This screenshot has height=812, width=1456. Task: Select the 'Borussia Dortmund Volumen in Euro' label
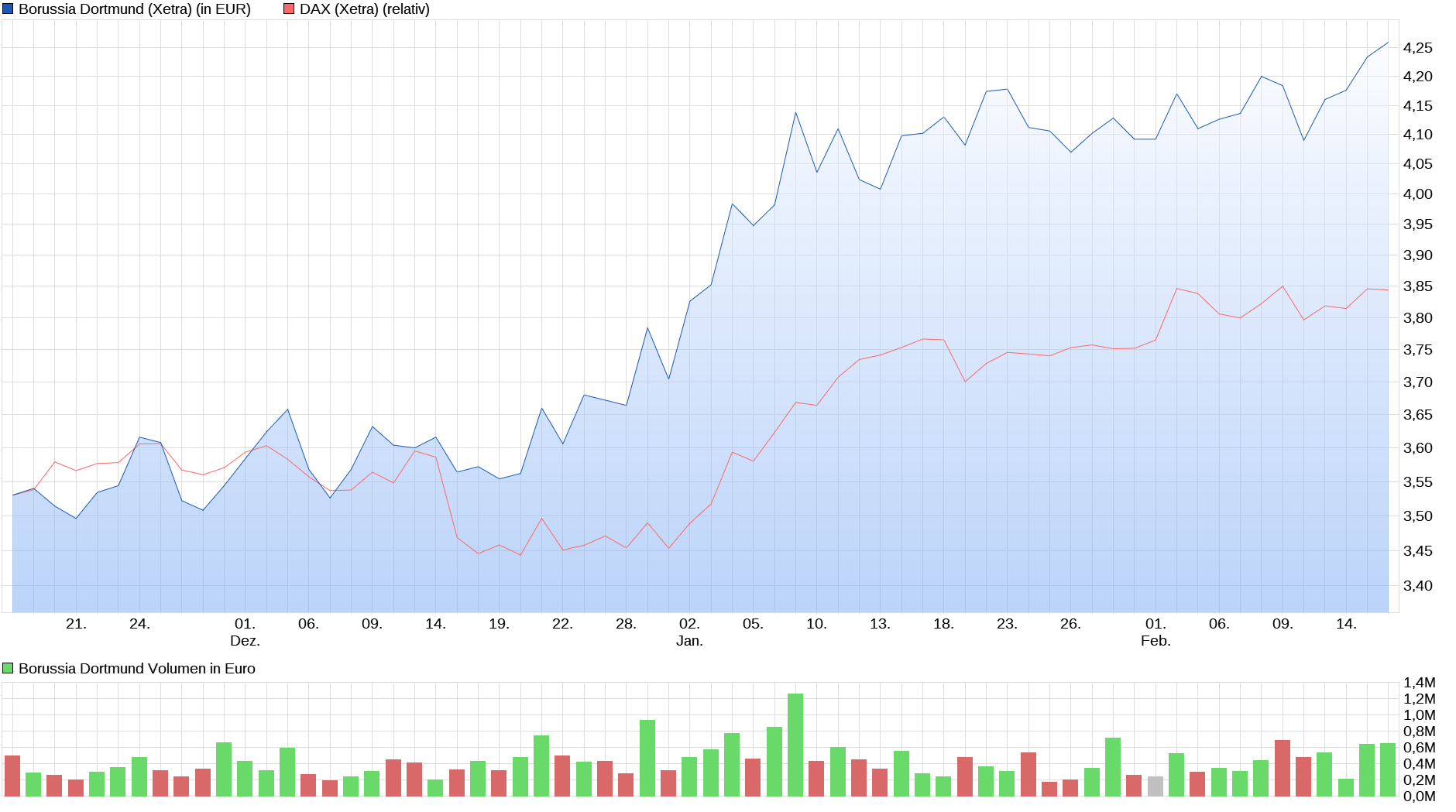coord(137,668)
